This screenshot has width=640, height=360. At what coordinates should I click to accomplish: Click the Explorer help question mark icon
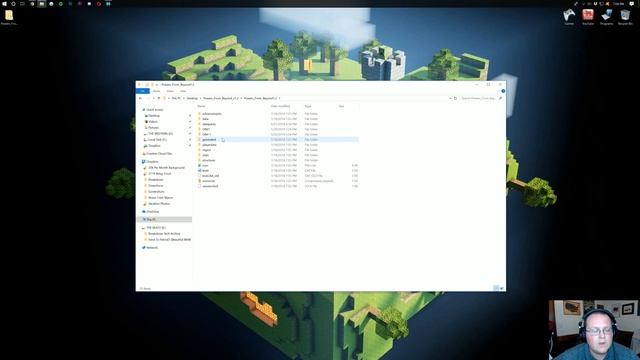[x=503, y=91]
